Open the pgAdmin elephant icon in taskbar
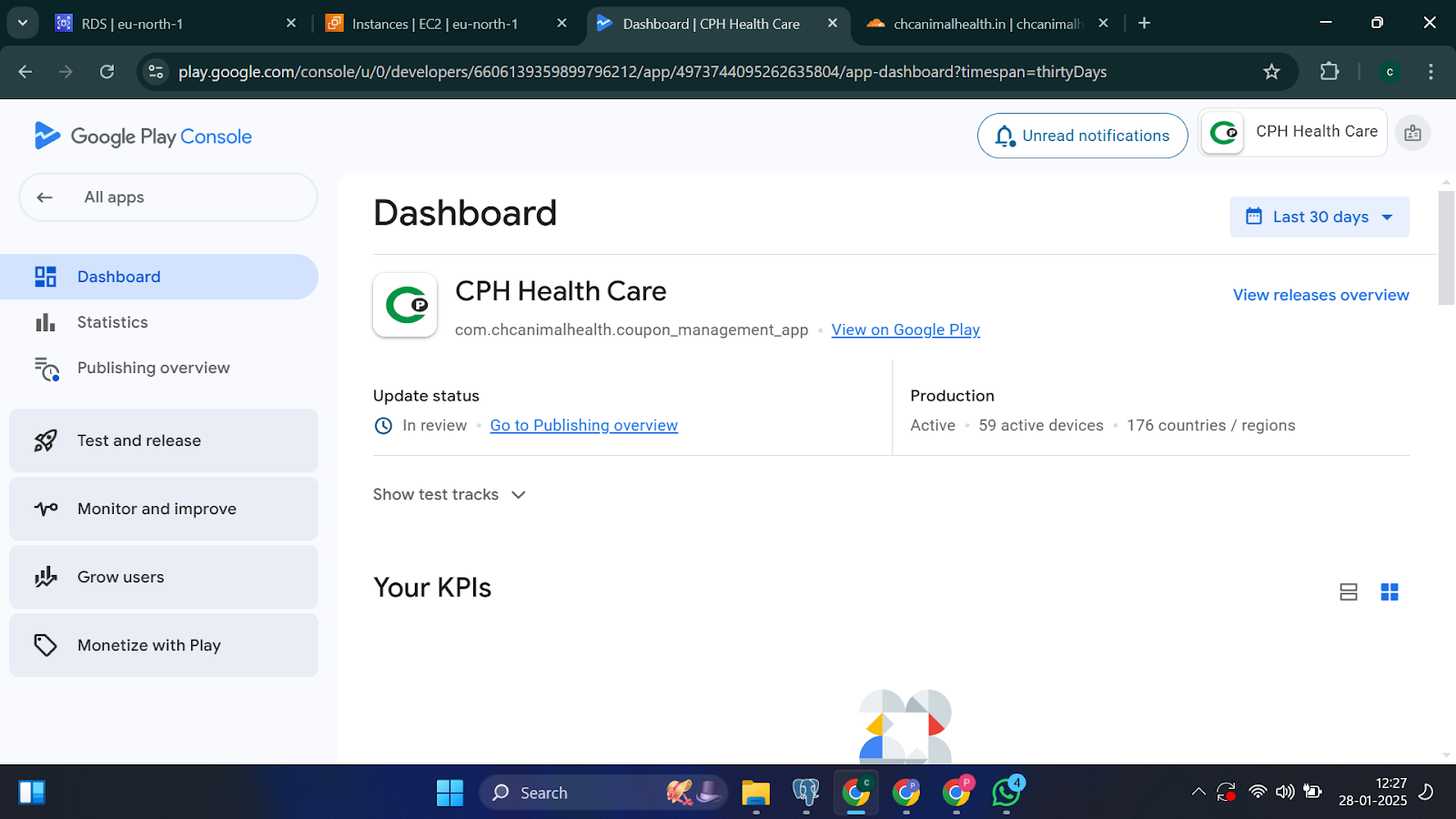1456x819 pixels. pyautogui.click(x=805, y=793)
